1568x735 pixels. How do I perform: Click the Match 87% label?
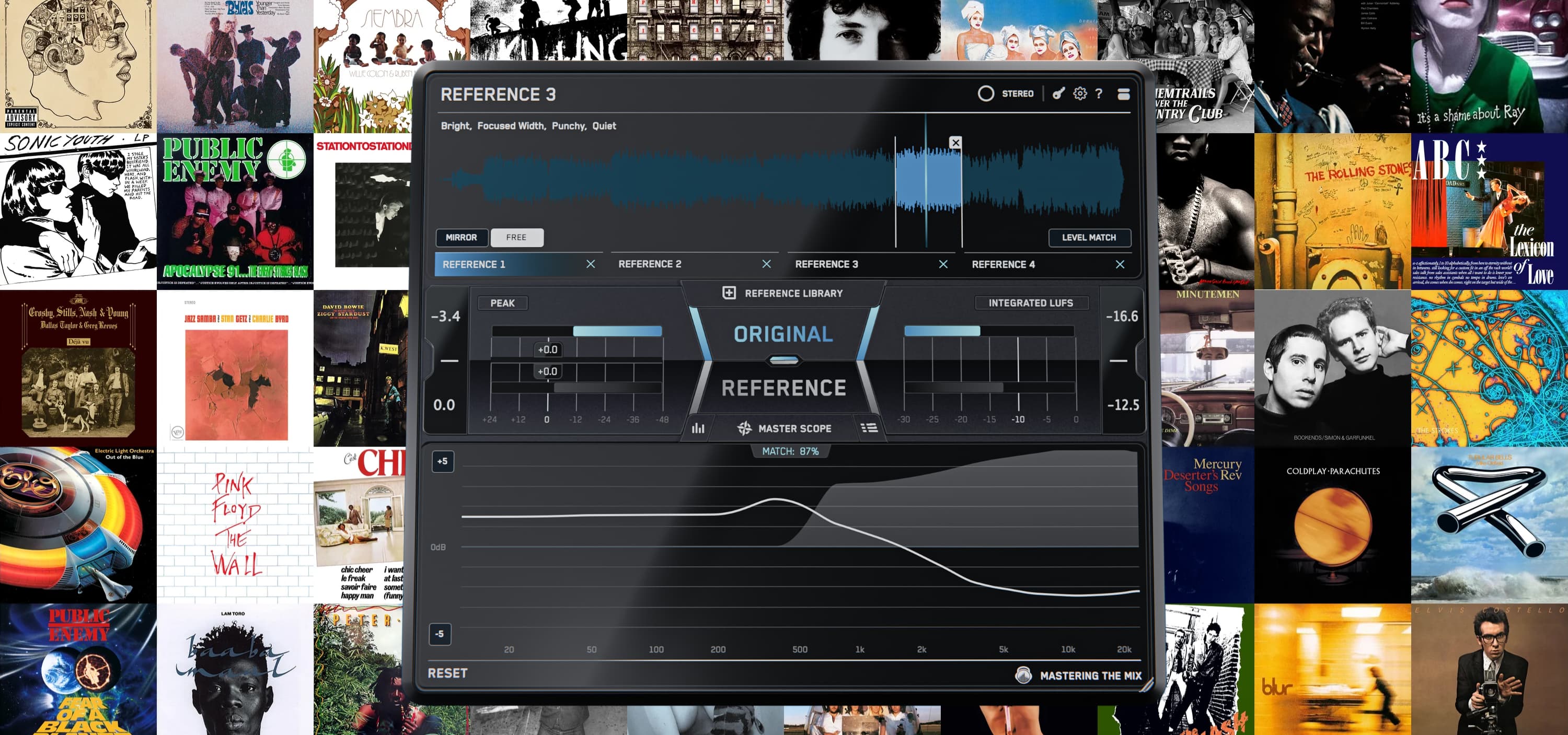click(x=790, y=451)
